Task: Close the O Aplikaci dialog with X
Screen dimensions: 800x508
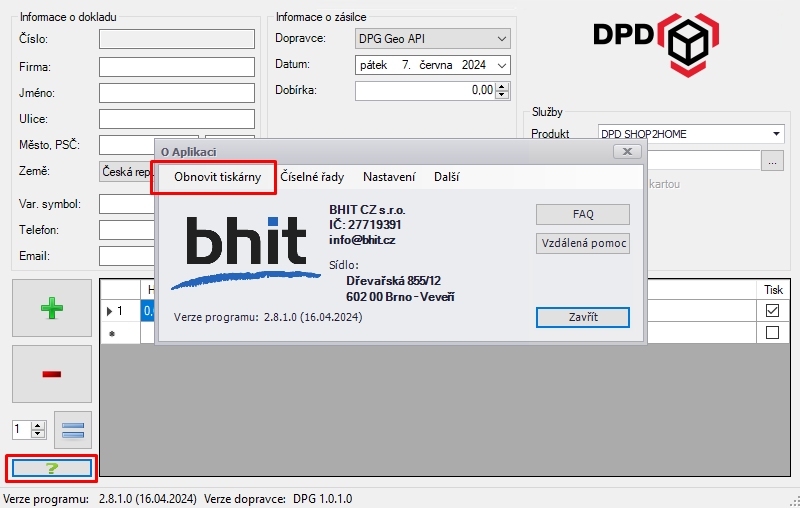Action: coord(628,151)
